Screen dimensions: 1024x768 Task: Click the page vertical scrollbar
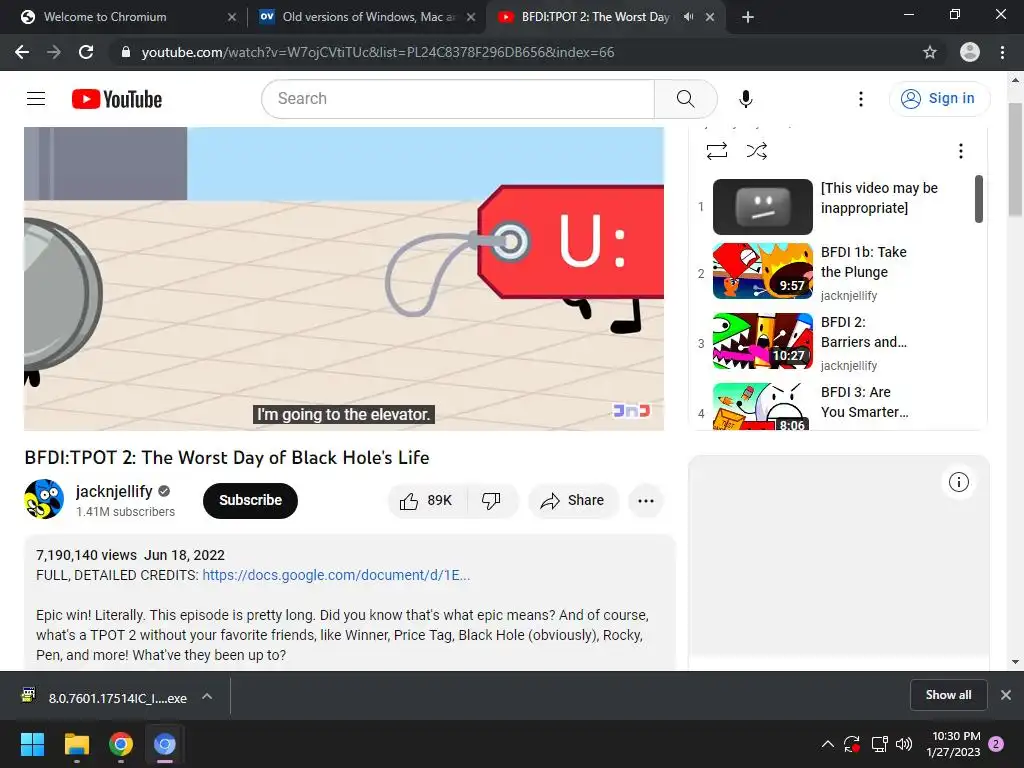click(1015, 159)
